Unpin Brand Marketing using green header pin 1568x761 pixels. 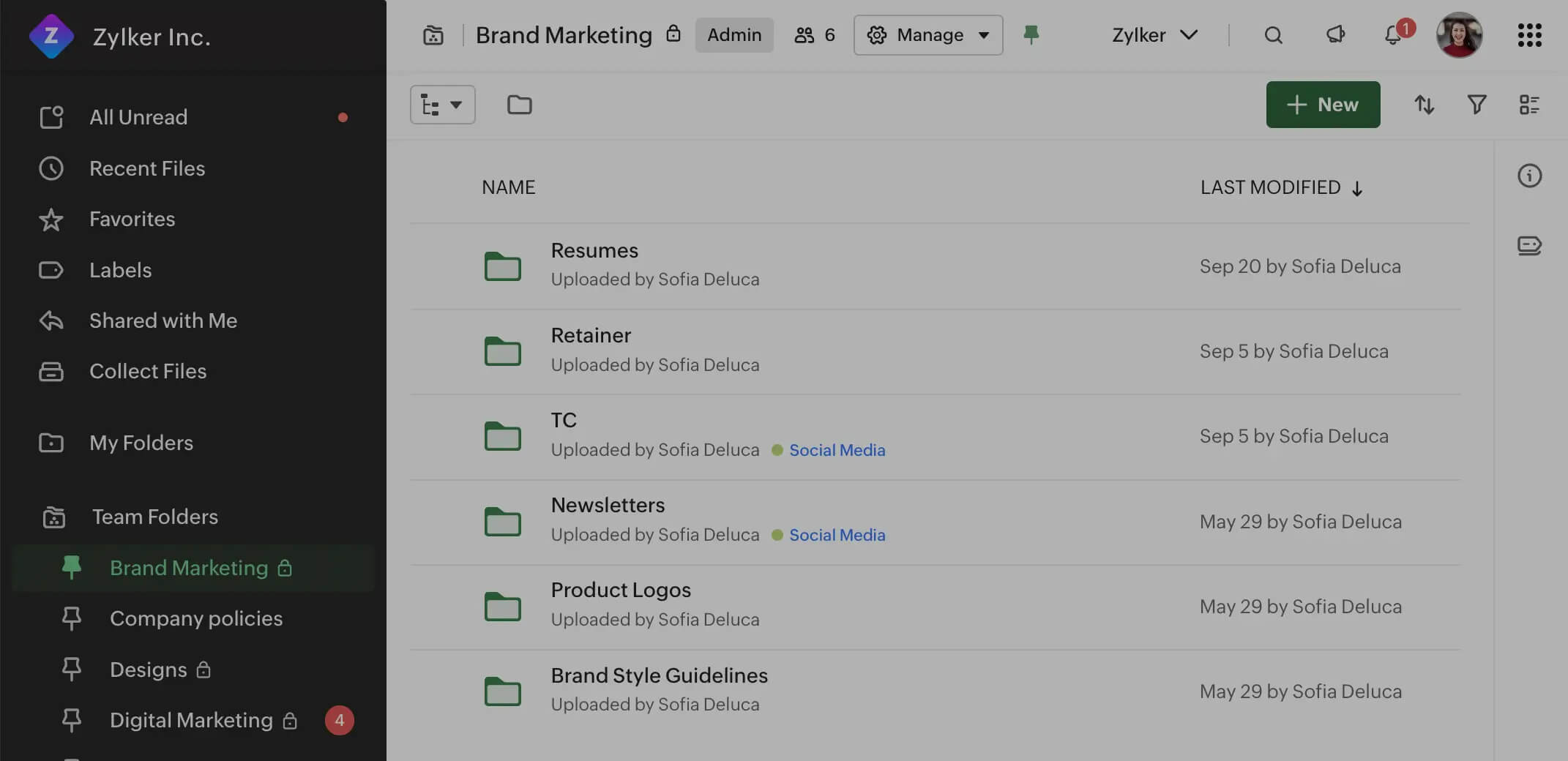1031,34
